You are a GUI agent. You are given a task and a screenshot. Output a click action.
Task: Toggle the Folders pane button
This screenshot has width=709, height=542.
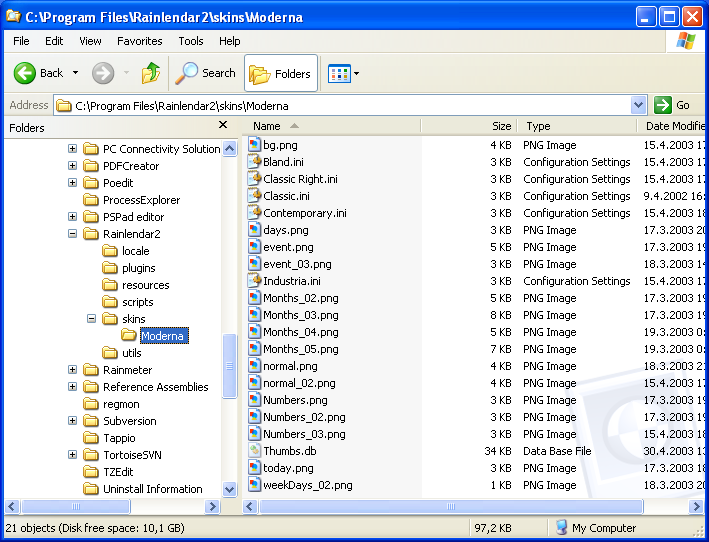pos(281,73)
